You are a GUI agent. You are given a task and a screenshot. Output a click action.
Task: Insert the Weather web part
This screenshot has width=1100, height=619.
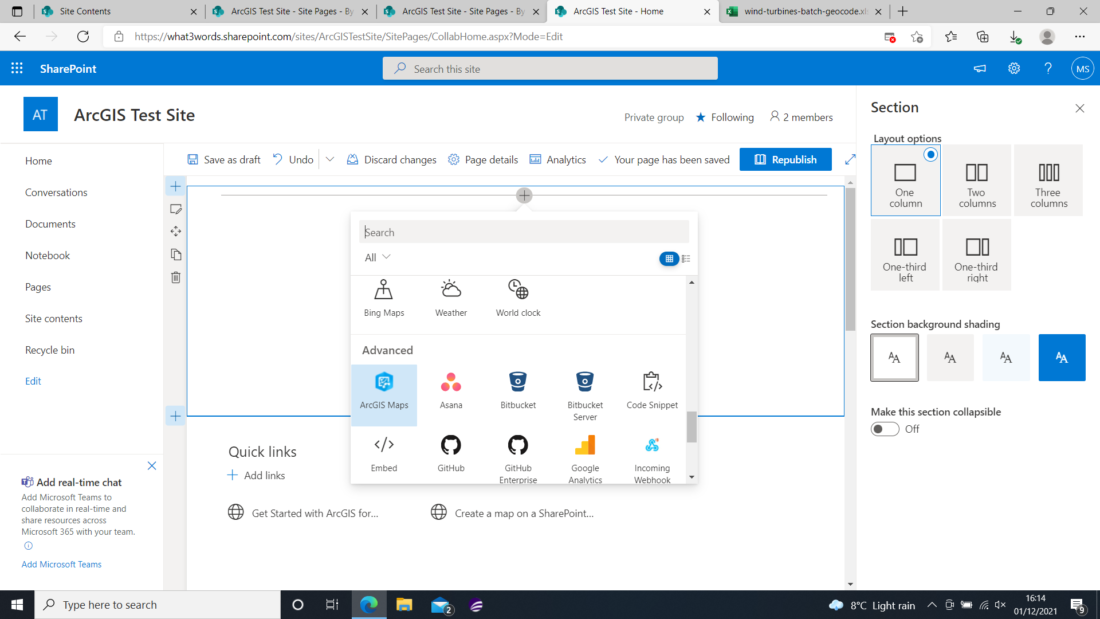click(451, 299)
